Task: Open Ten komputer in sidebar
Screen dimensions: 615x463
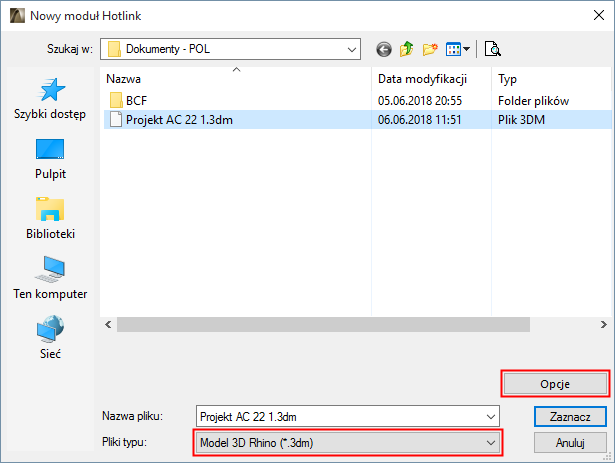Action: click(x=50, y=278)
